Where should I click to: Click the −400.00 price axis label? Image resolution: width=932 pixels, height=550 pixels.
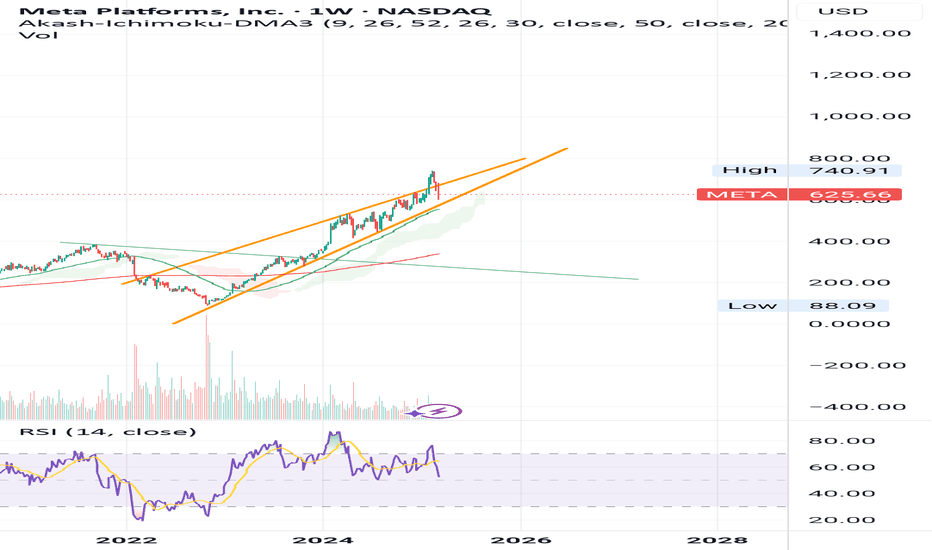[x=858, y=407]
